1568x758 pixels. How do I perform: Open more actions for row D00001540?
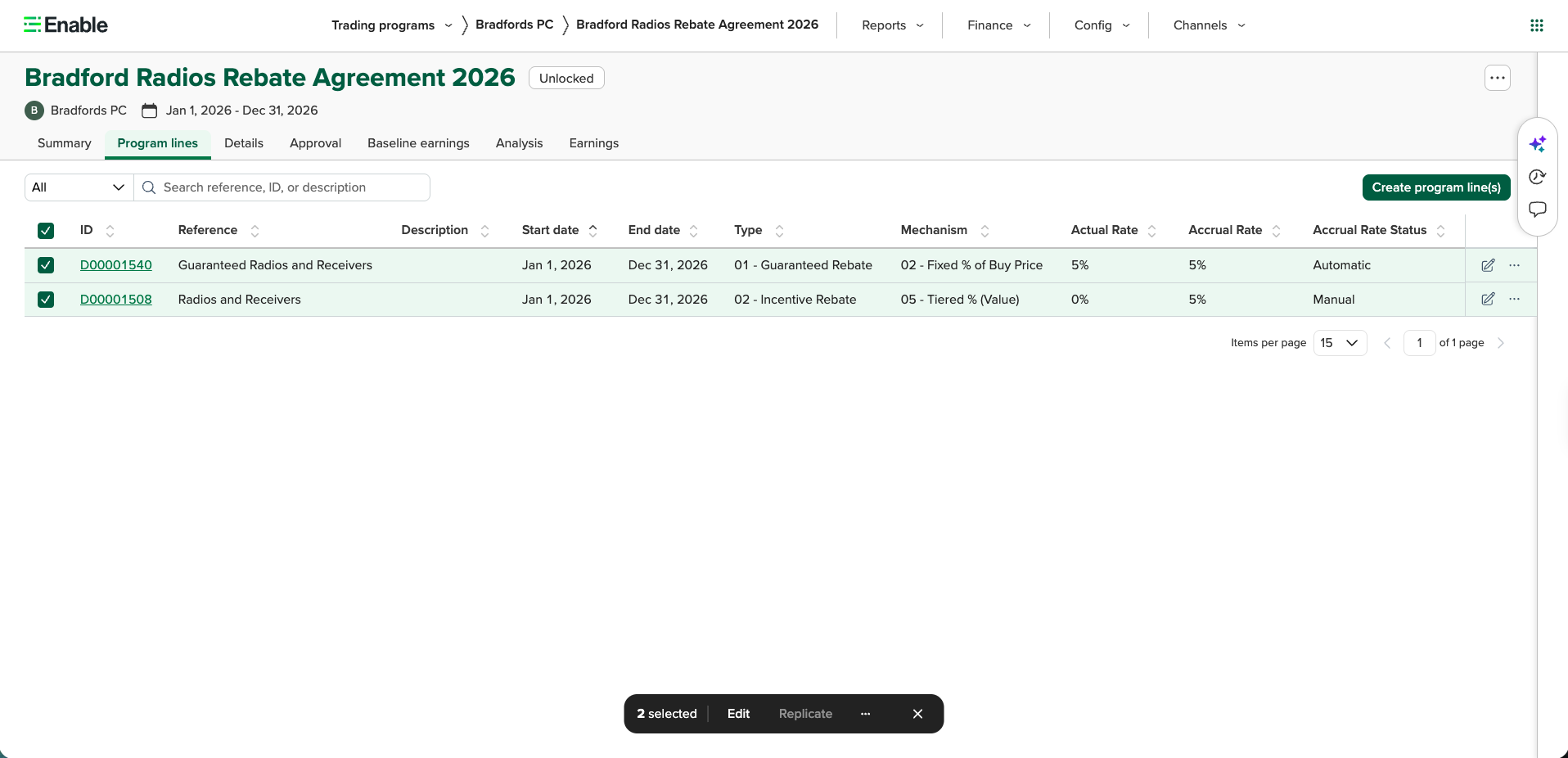coord(1515,265)
